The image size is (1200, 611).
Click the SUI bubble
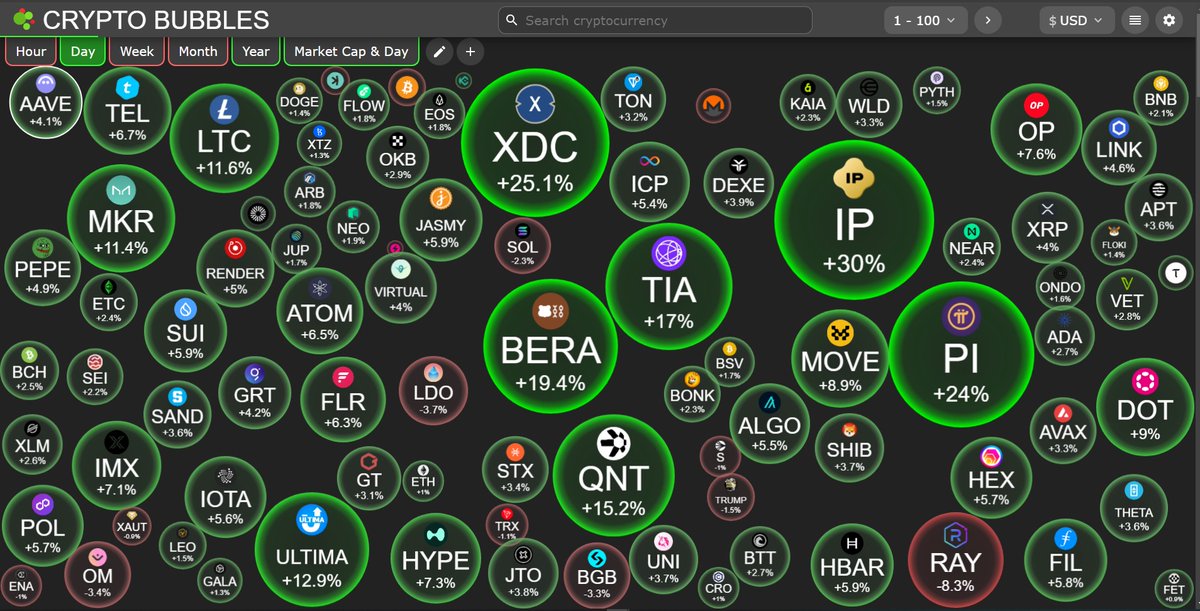(x=186, y=330)
